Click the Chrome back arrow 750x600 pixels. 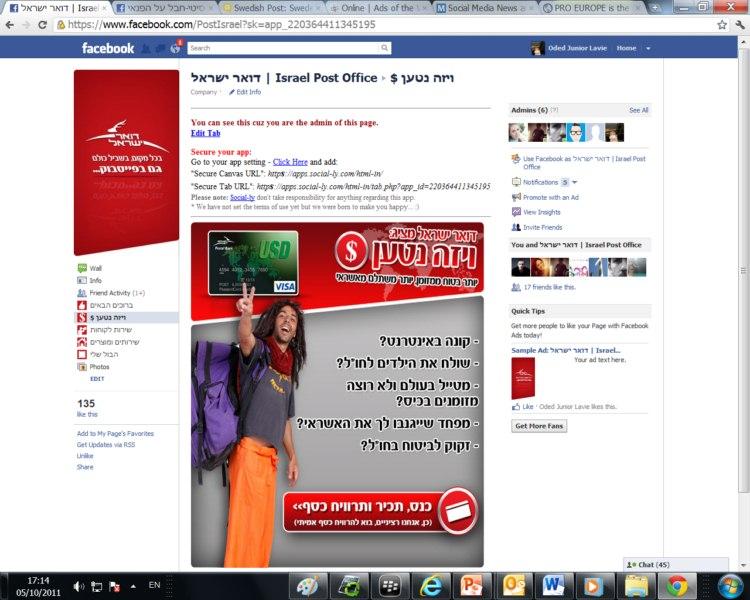tap(10, 25)
